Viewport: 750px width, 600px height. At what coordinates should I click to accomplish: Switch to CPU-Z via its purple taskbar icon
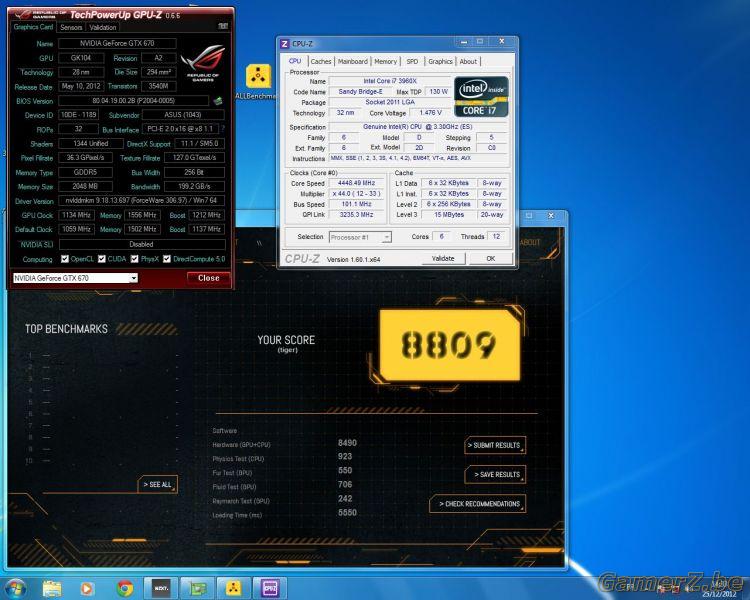point(270,588)
